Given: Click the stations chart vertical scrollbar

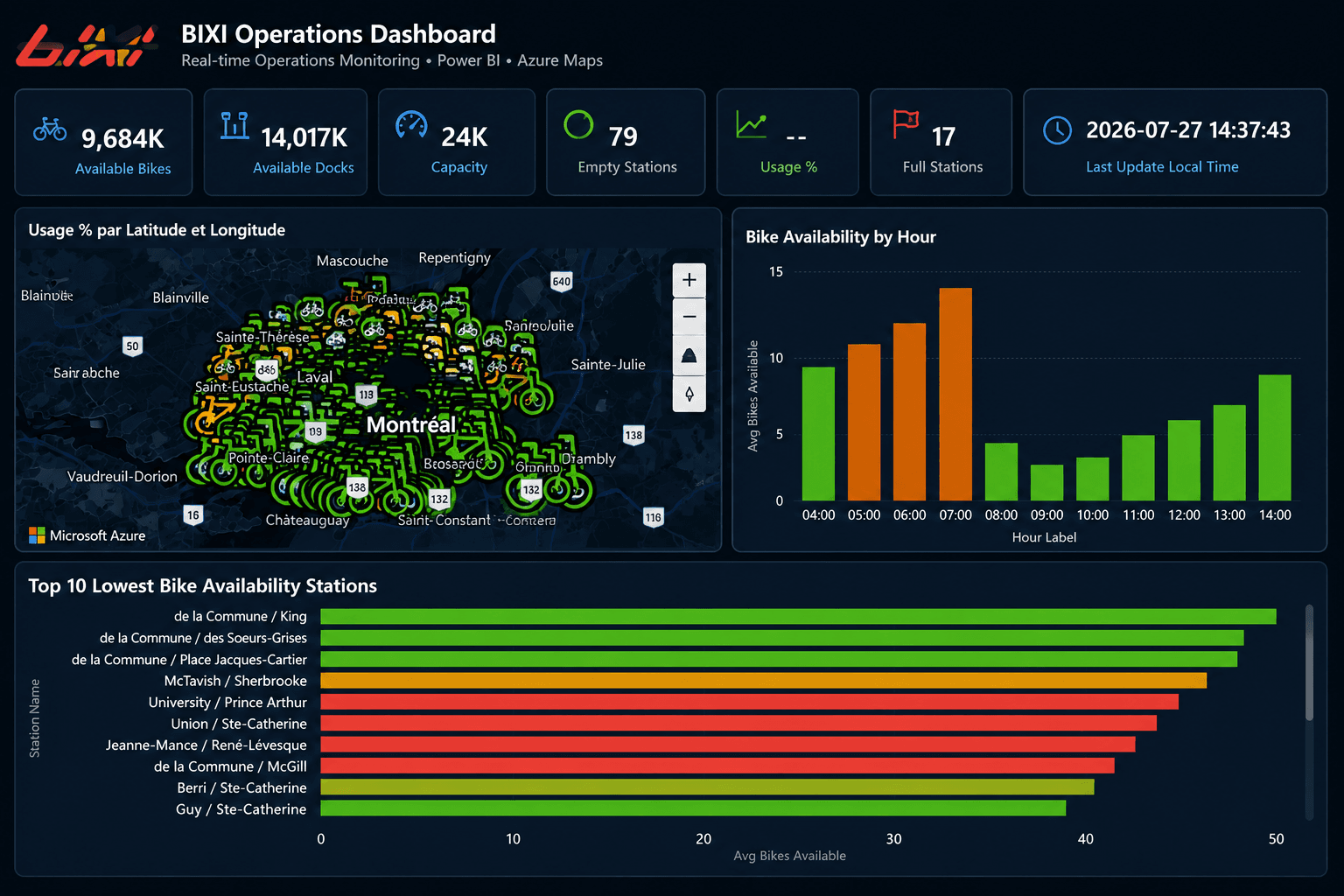Looking at the screenshot, I should (x=1310, y=662).
